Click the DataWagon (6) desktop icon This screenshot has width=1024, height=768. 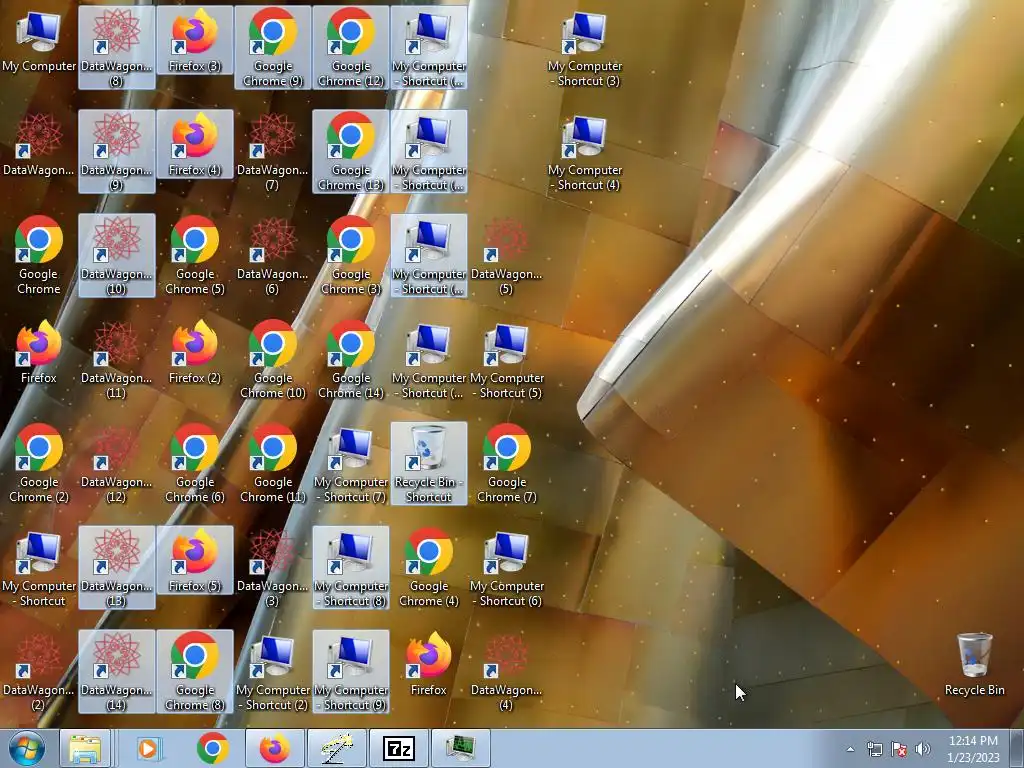tap(272, 255)
